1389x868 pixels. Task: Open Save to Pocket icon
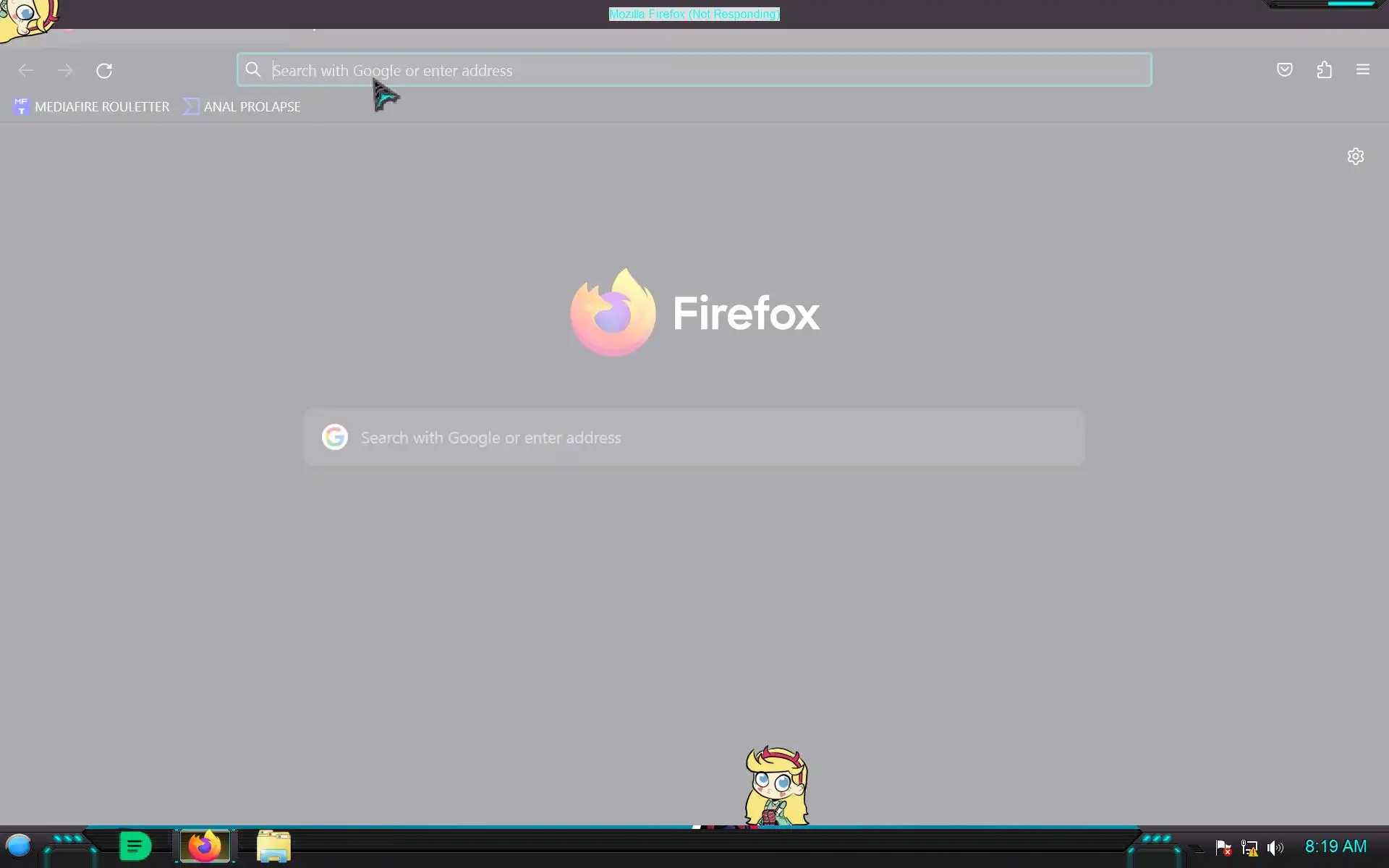pos(1284,69)
